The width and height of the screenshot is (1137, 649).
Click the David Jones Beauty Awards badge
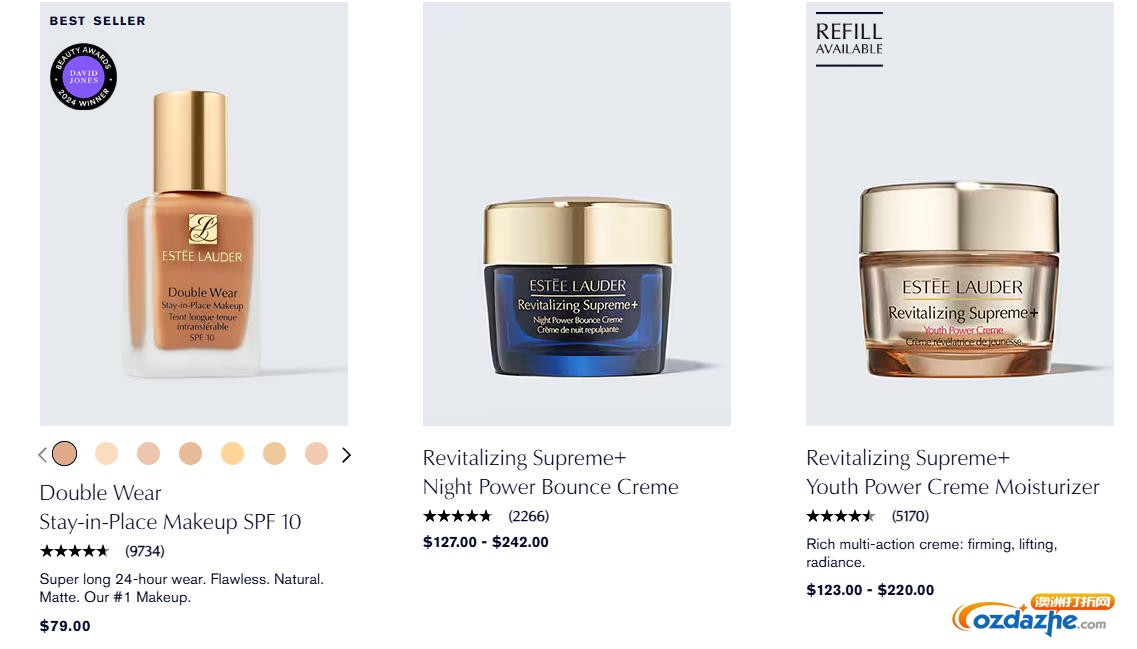84,77
